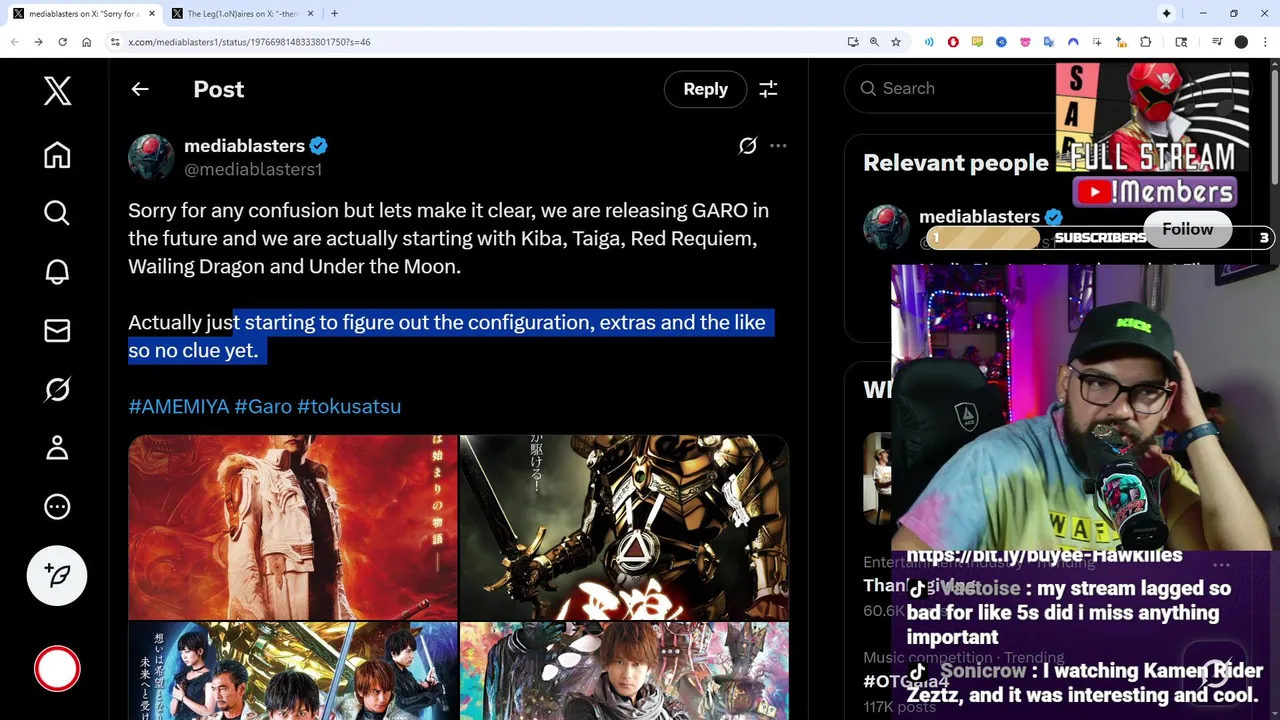The width and height of the screenshot is (1280, 720).
Task: Open Grok icon in sidebar
Action: tap(57, 389)
